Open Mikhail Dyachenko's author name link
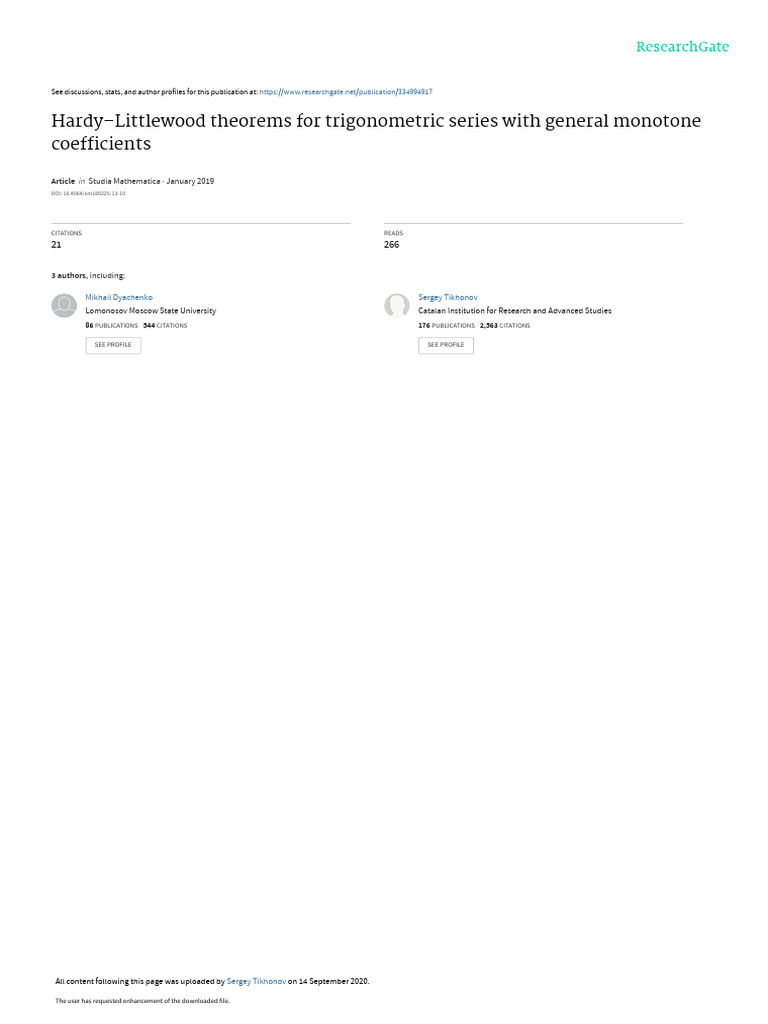 pos(119,297)
